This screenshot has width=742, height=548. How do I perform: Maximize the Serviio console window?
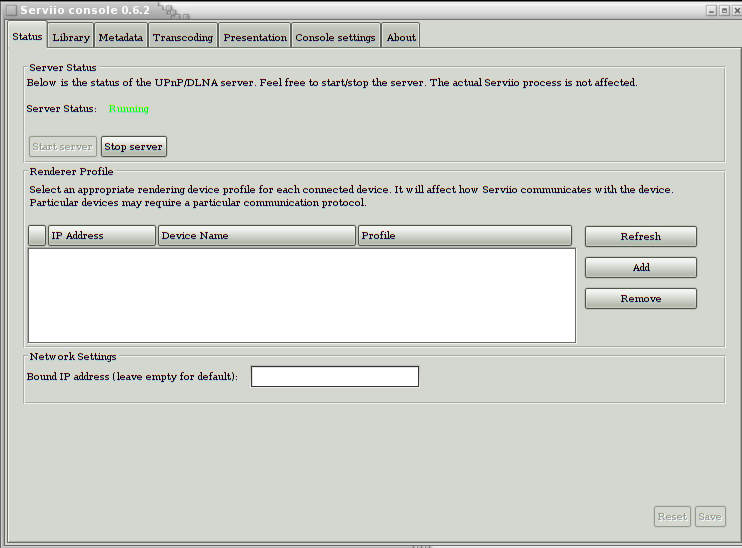(724, 10)
